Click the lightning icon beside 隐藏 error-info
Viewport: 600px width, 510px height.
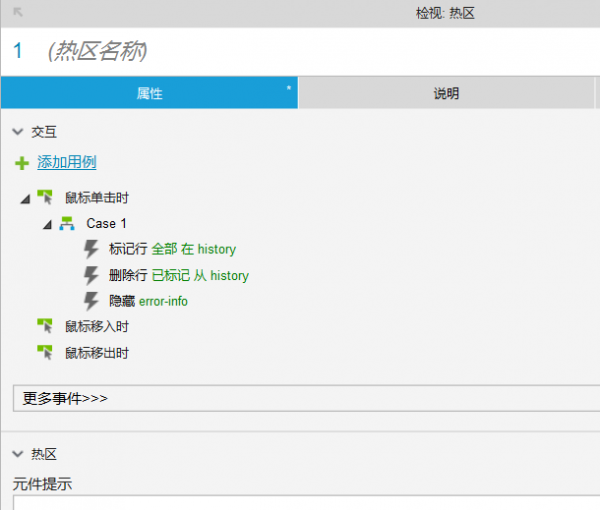click(92, 300)
